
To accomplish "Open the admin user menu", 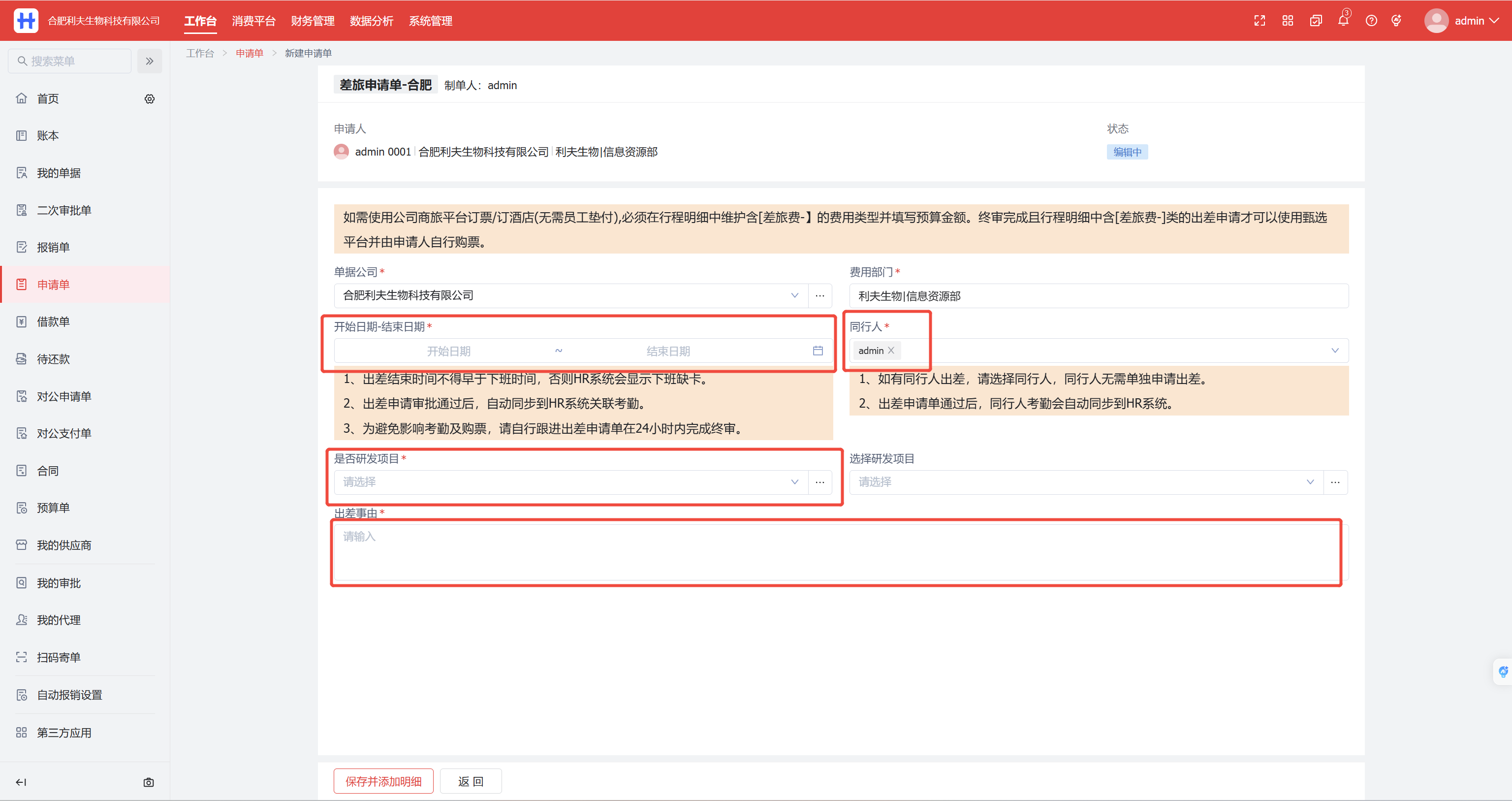I will click(x=1462, y=21).
